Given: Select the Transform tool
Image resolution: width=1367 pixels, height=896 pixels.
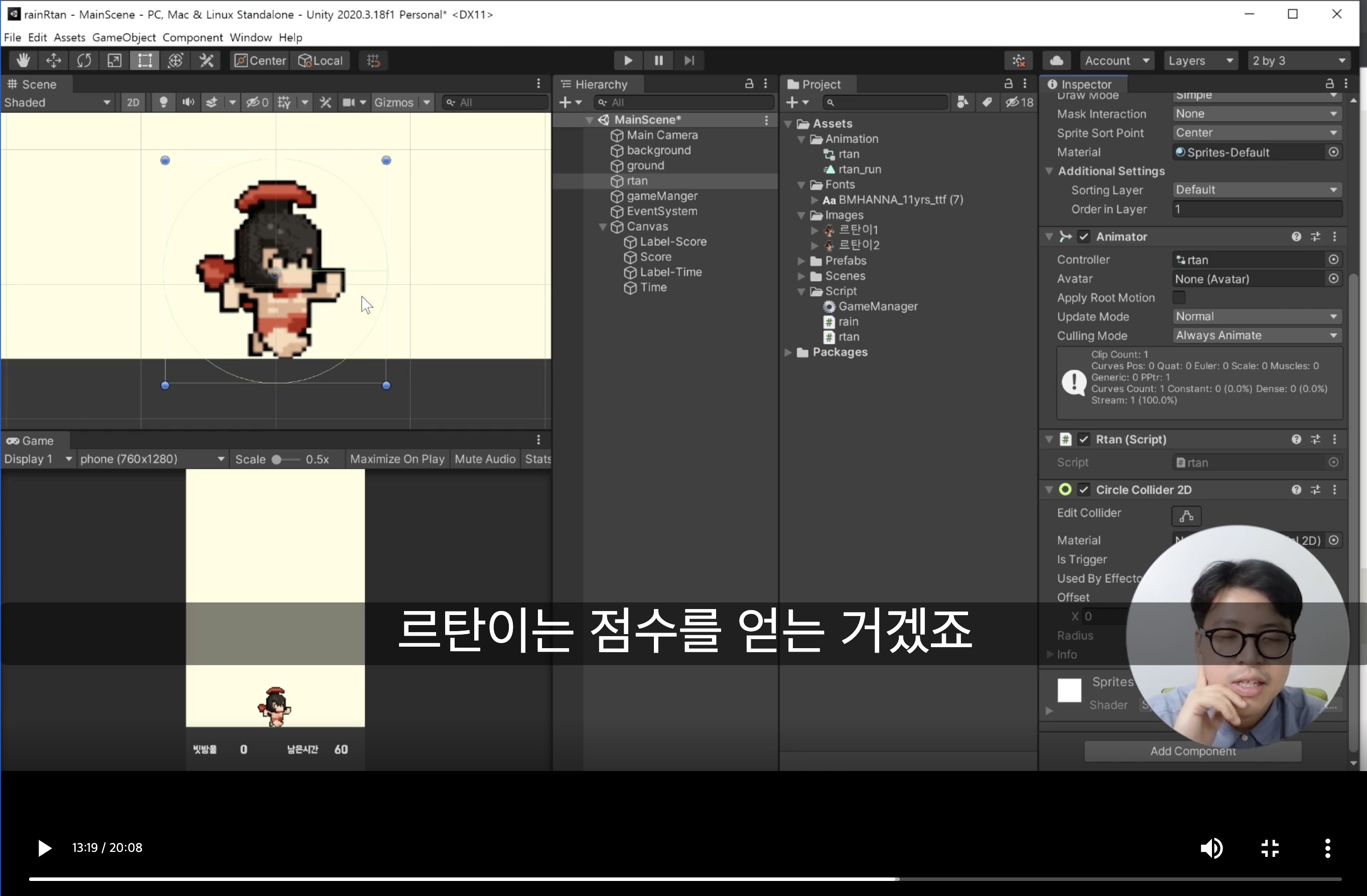Looking at the screenshot, I should 175,60.
